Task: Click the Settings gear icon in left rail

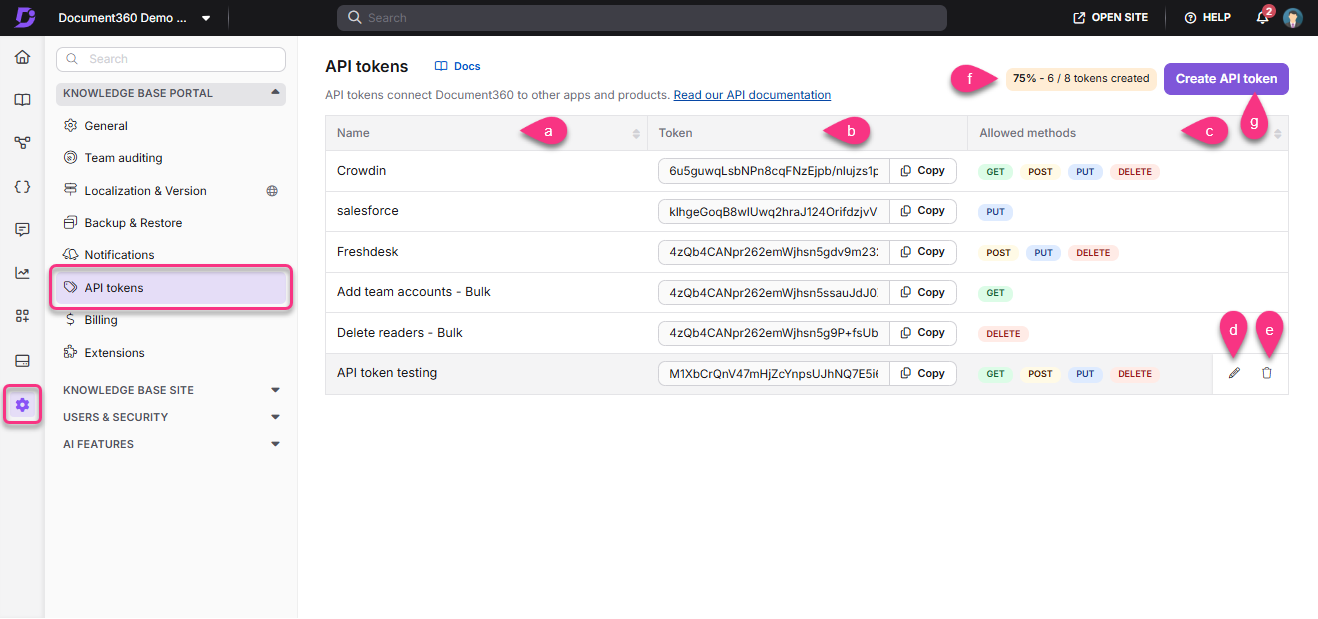Action: click(x=22, y=405)
